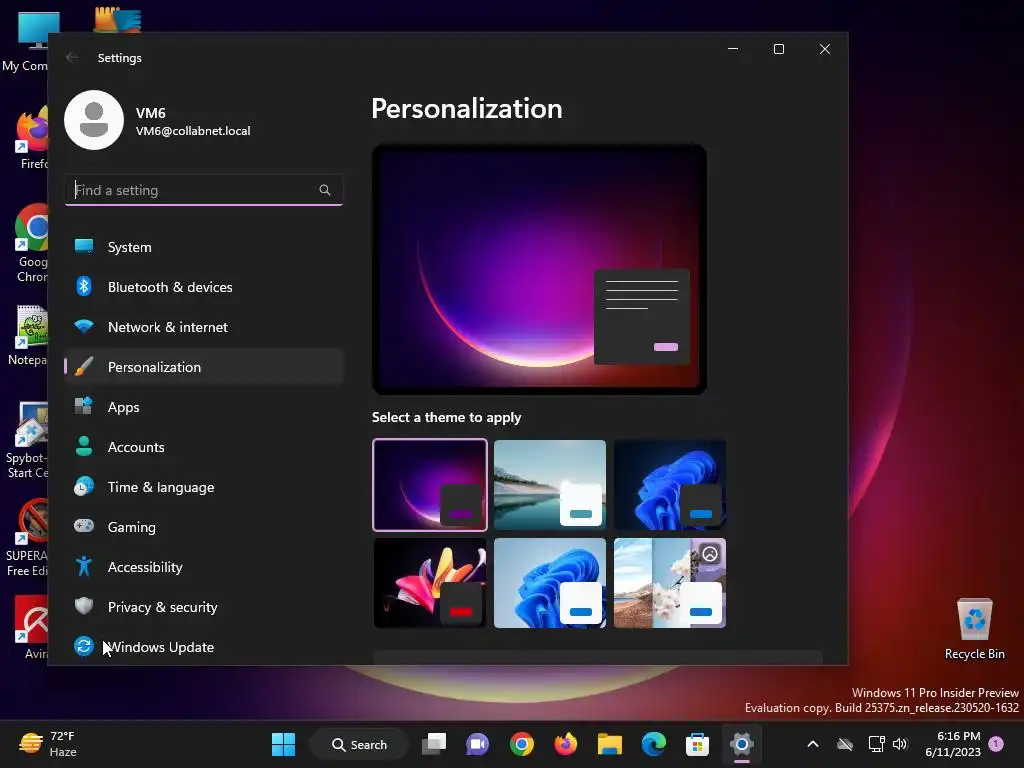Launch Google Chrome from the taskbar

pyautogui.click(x=522, y=744)
